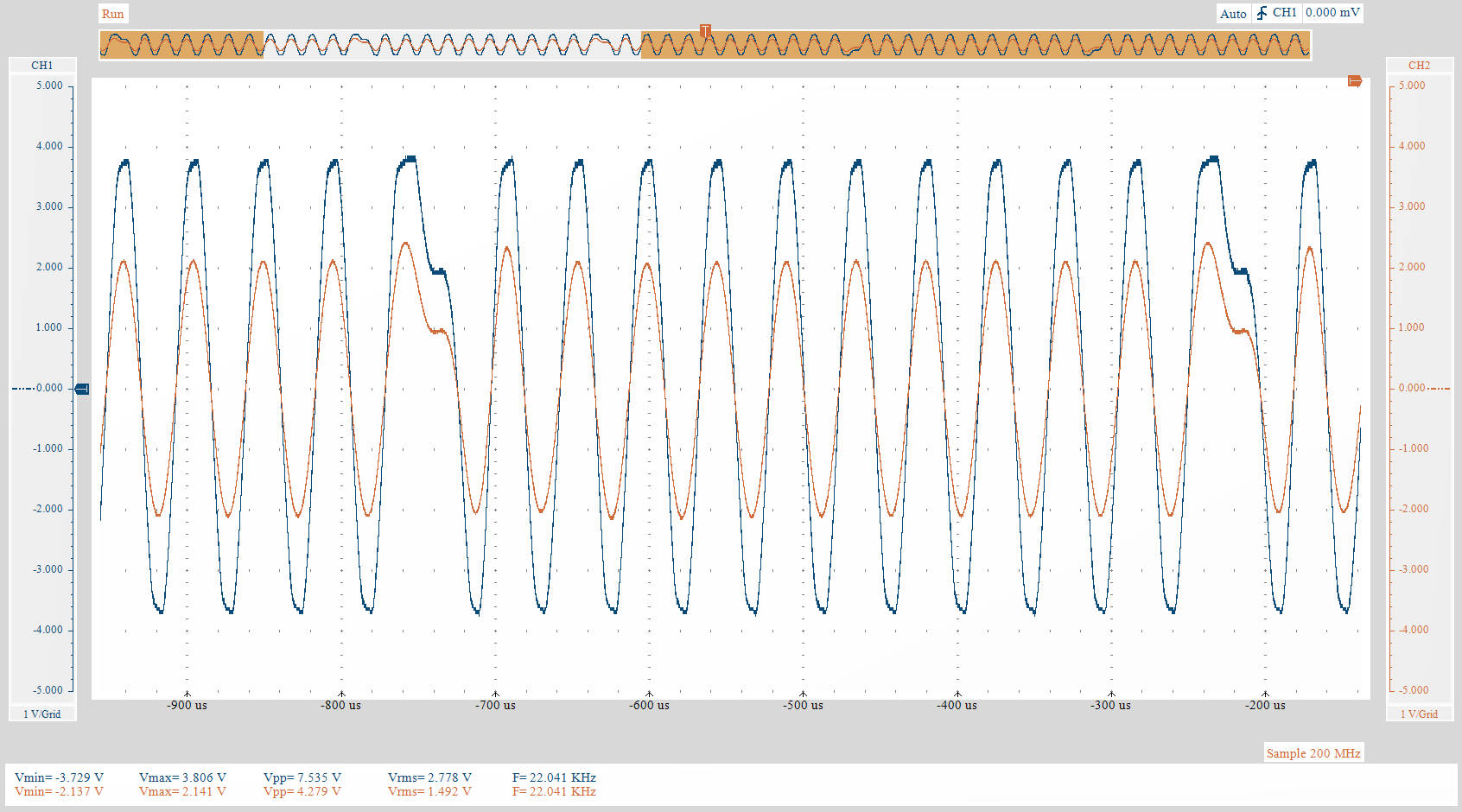Click the CH2 4.000 scale value
1462x812 pixels.
tap(1412, 147)
